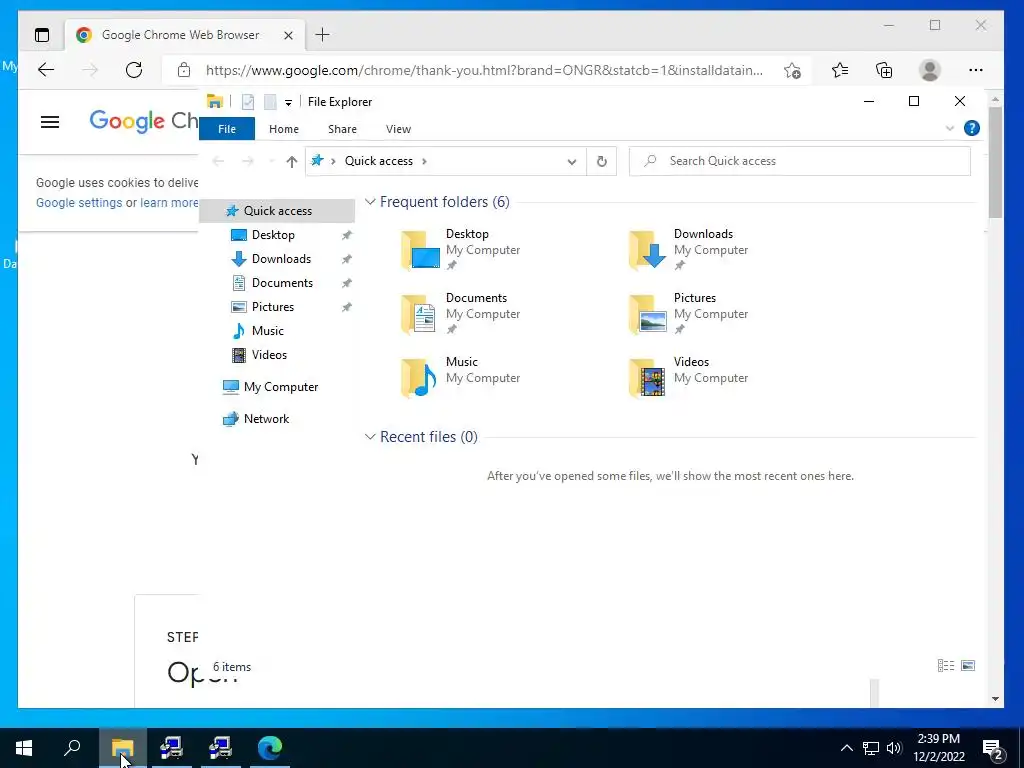Refresh the Edge browser page
The height and width of the screenshot is (768, 1024).
point(134,70)
